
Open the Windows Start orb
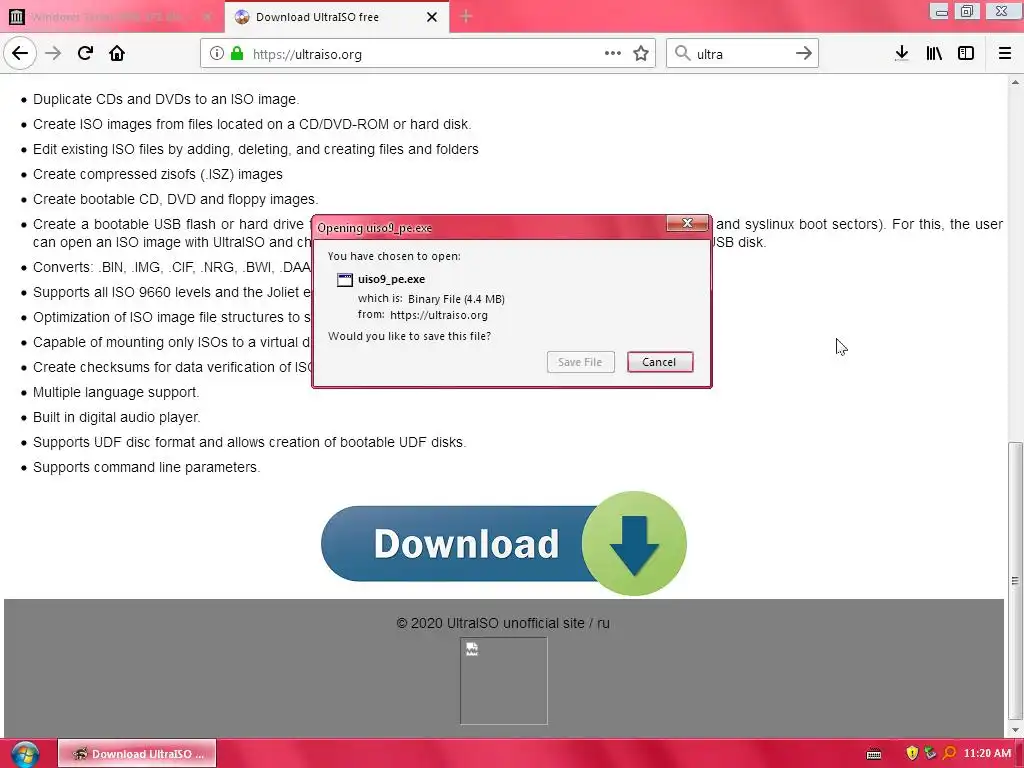(x=25, y=754)
